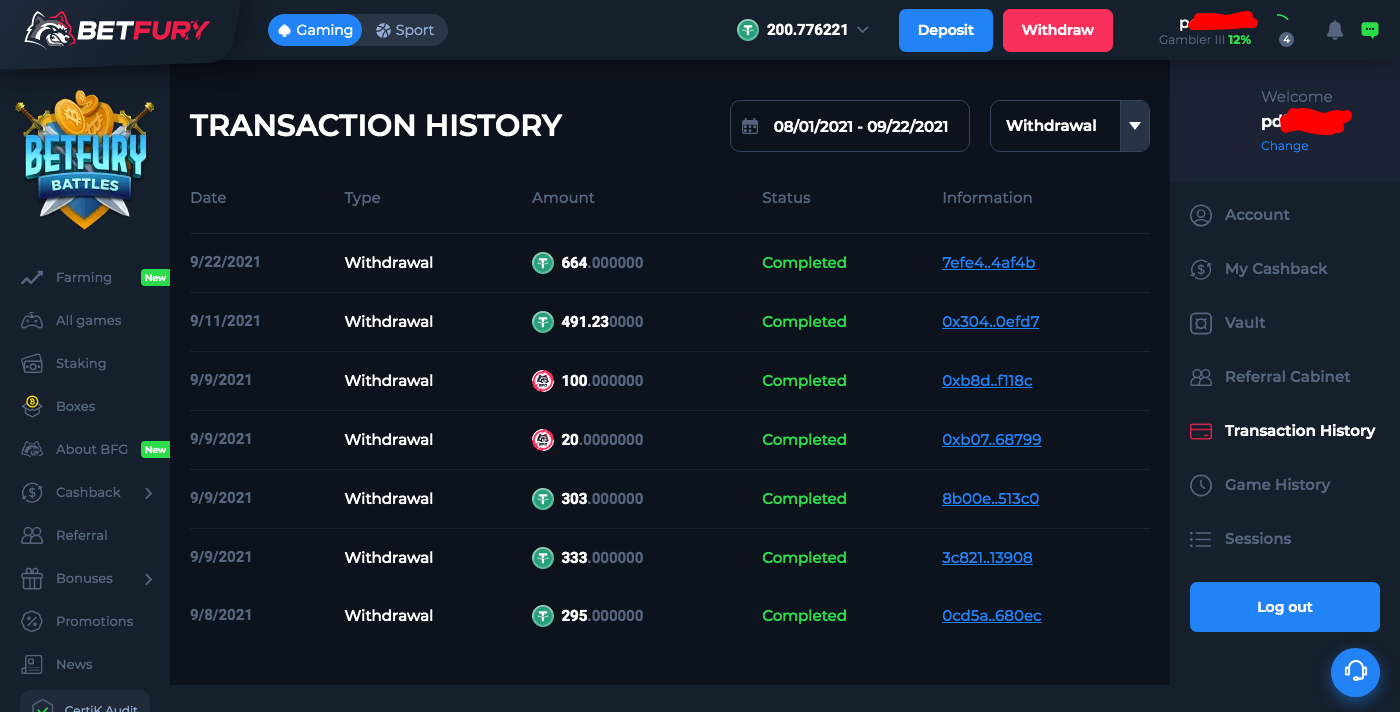
Task: Click the Boxes coin icon
Action: click(32, 406)
